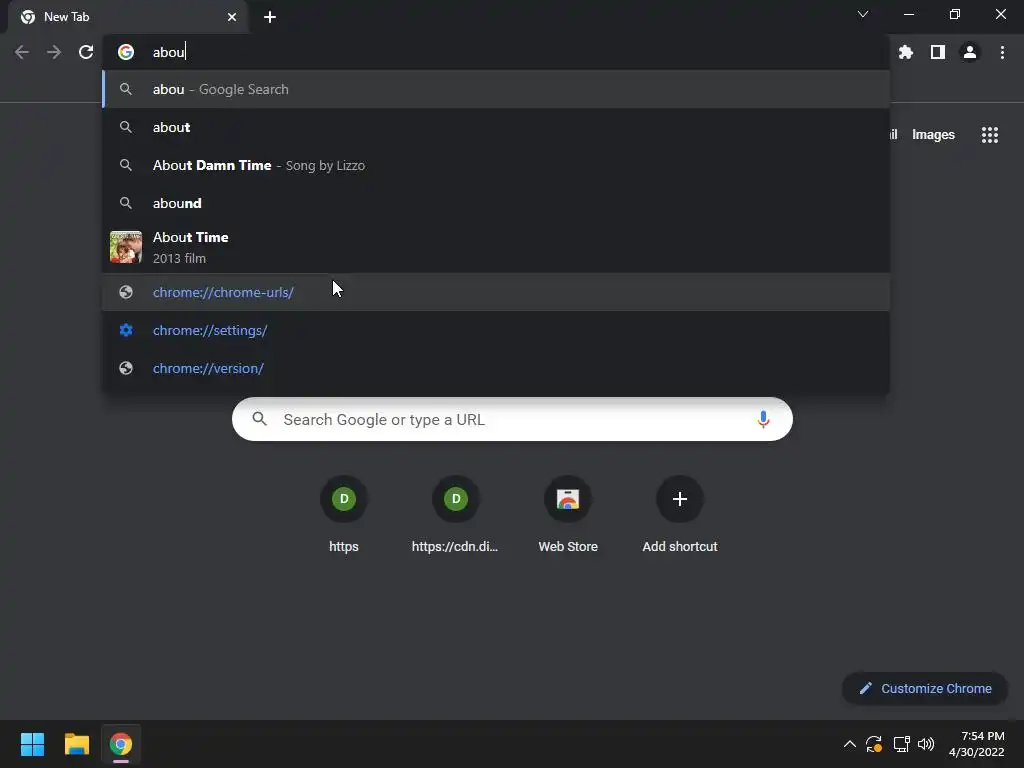Click the Chrome taskbar icon
Screen dimensions: 1024x768
[x=121, y=744]
